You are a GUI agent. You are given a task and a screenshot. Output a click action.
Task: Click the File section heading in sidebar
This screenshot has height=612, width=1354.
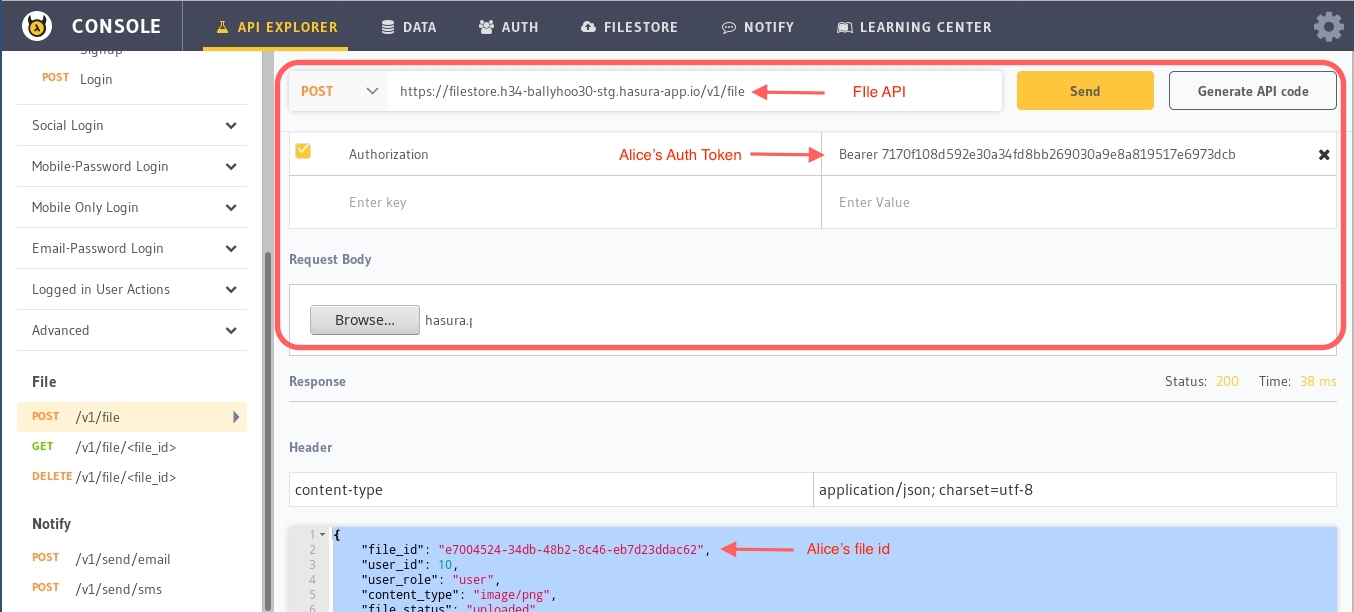pos(44,382)
